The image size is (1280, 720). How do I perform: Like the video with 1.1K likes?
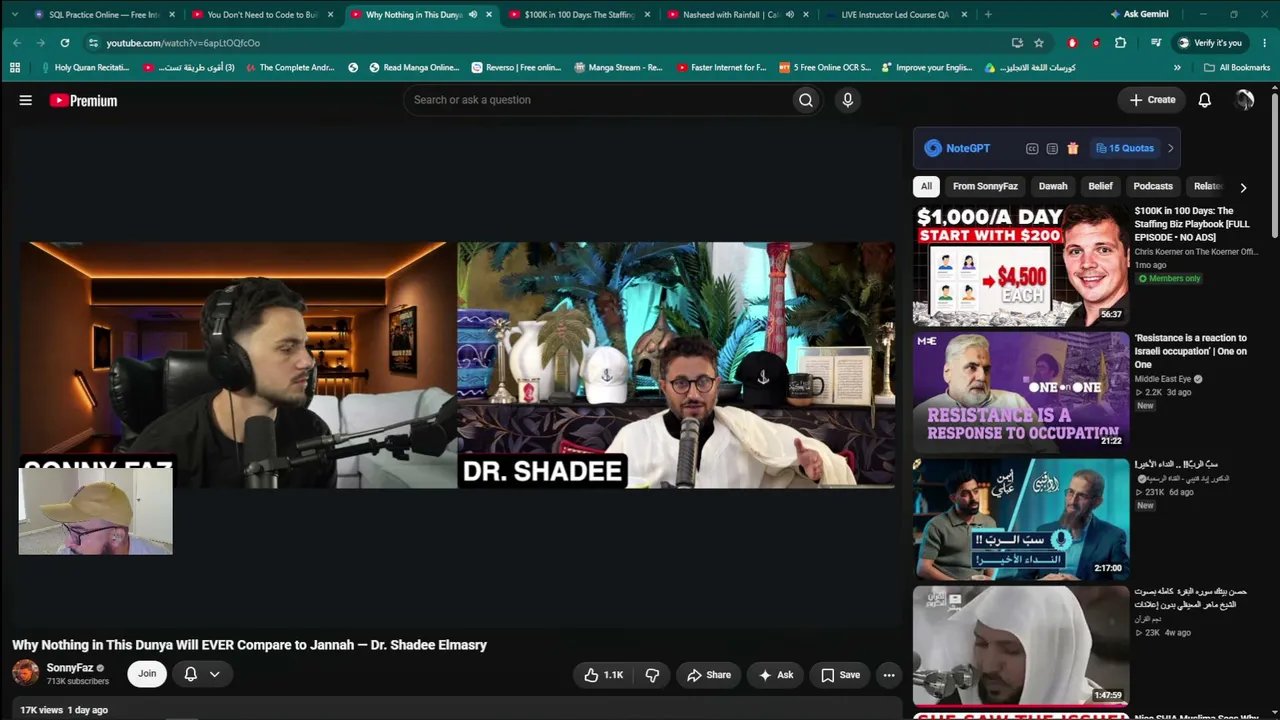click(604, 675)
